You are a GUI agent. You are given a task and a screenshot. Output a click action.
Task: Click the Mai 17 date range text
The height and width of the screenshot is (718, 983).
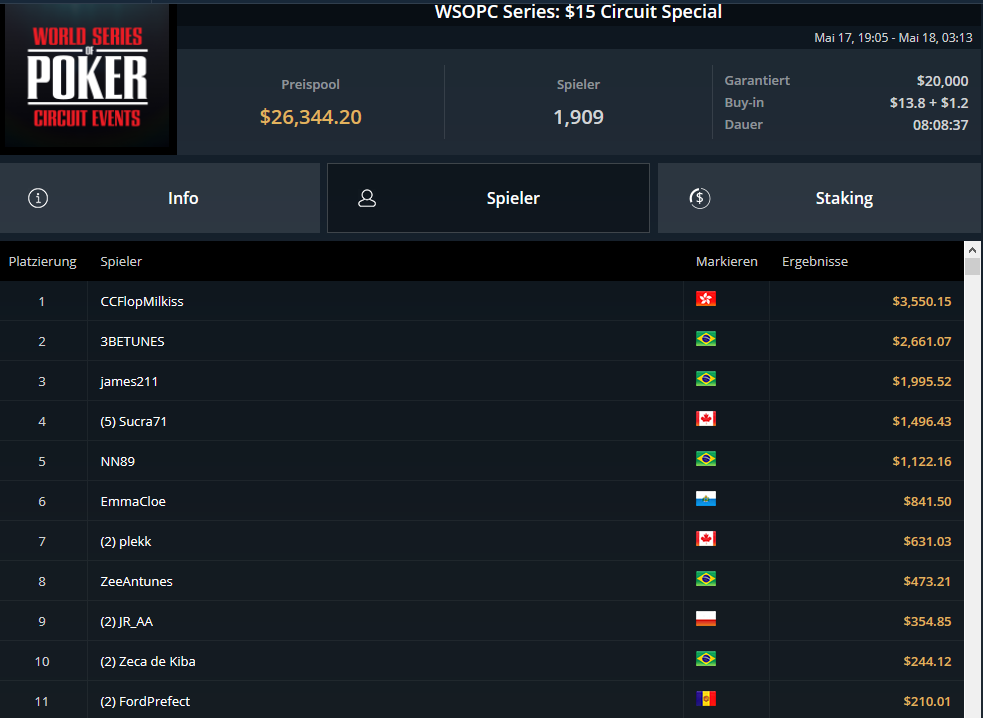click(x=893, y=38)
